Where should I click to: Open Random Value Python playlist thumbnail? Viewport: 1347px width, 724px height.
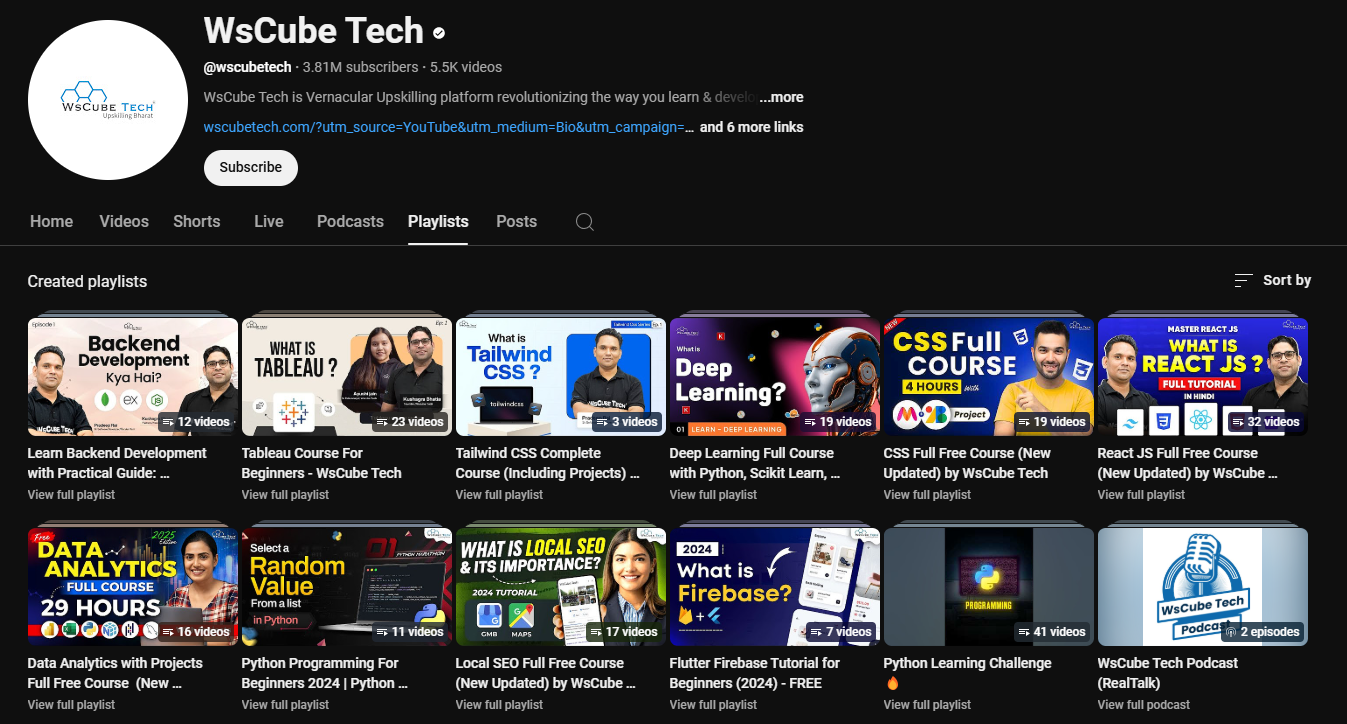point(347,587)
